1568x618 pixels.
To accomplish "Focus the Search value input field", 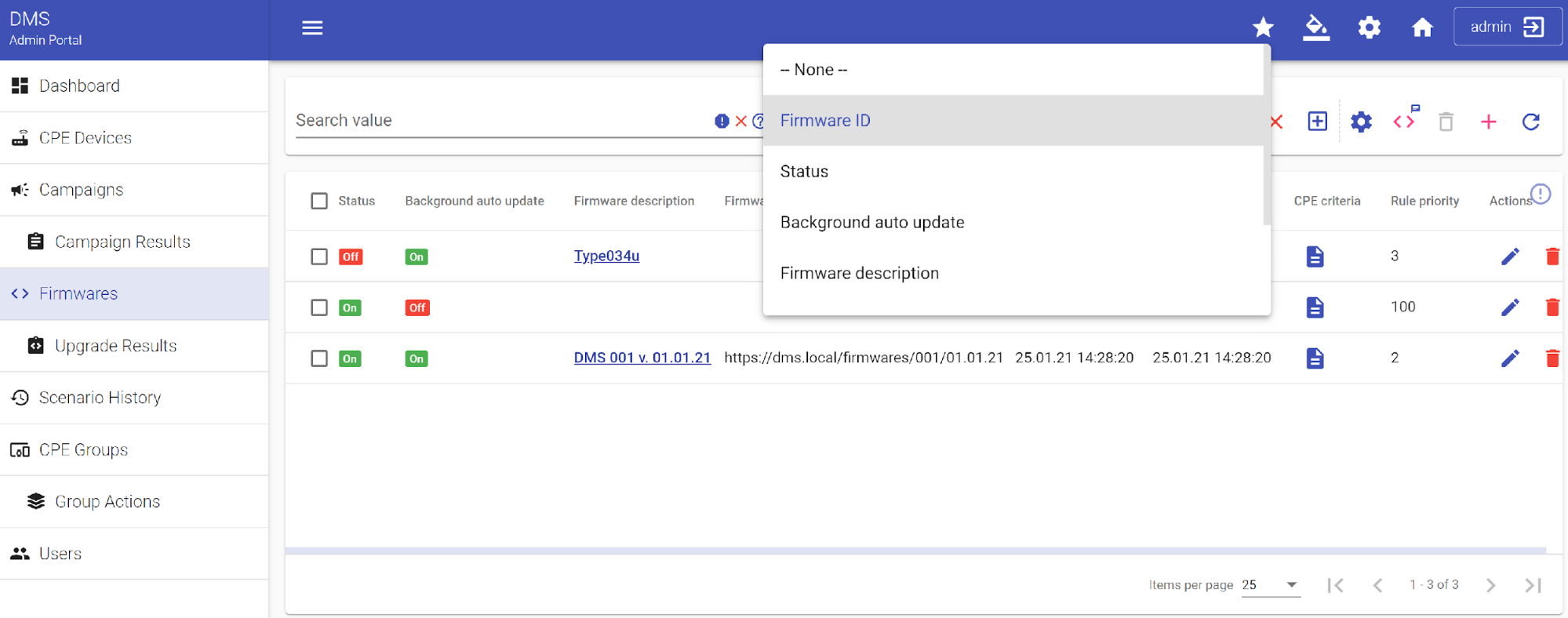I will 502,121.
